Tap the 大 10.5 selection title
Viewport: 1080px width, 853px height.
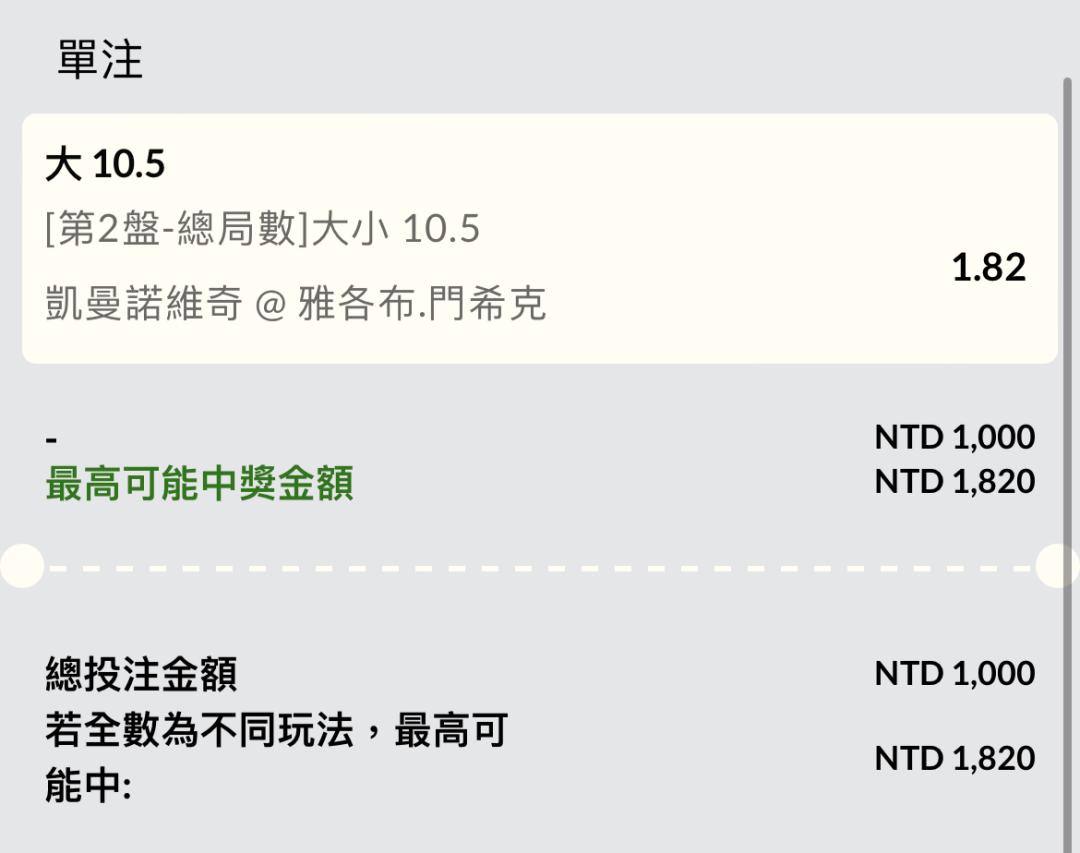pos(105,165)
